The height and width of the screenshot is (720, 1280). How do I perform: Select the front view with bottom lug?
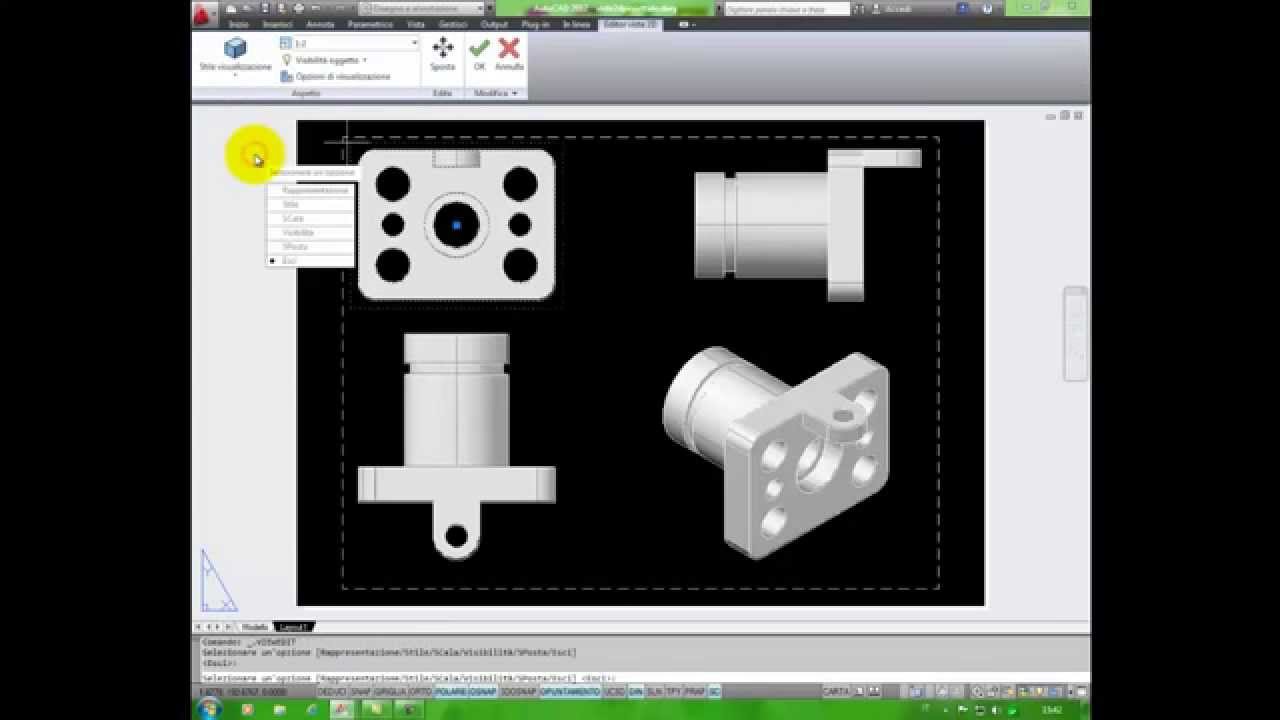[x=456, y=446]
